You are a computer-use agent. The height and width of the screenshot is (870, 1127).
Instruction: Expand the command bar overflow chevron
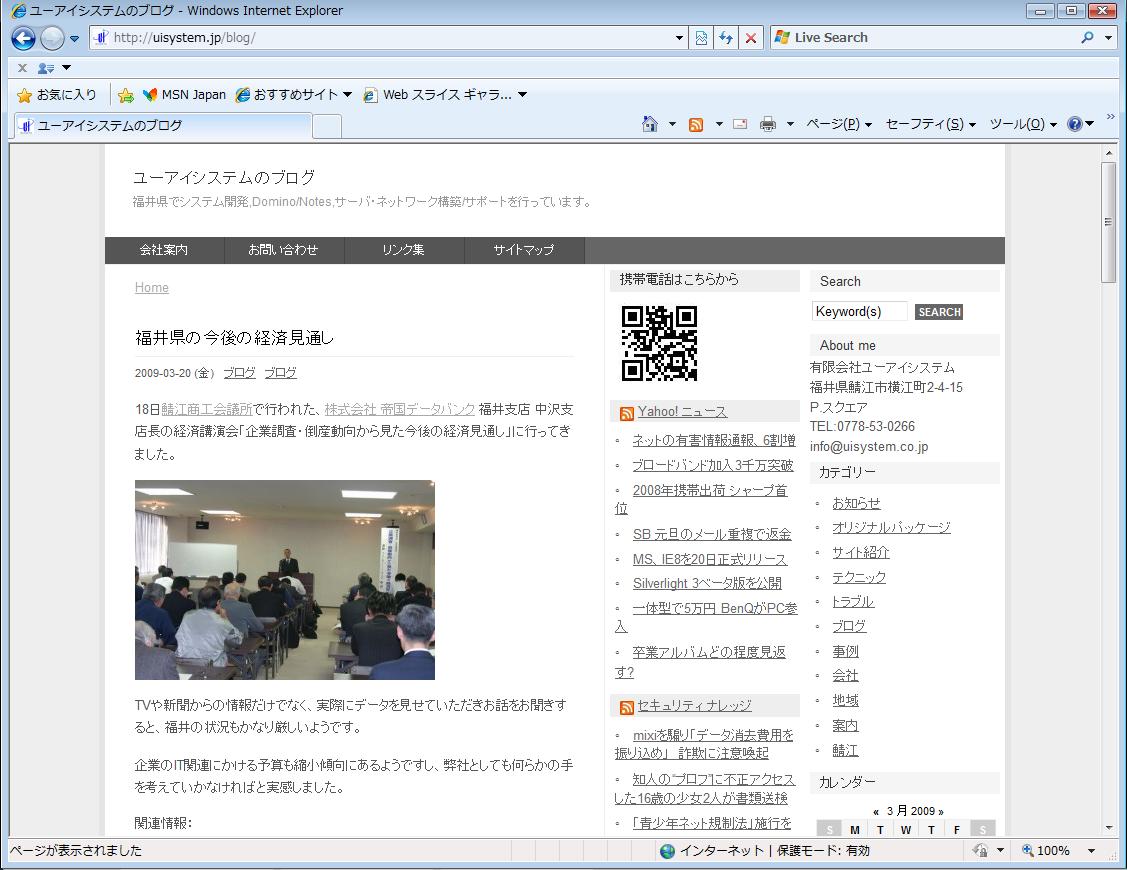[x=1110, y=116]
